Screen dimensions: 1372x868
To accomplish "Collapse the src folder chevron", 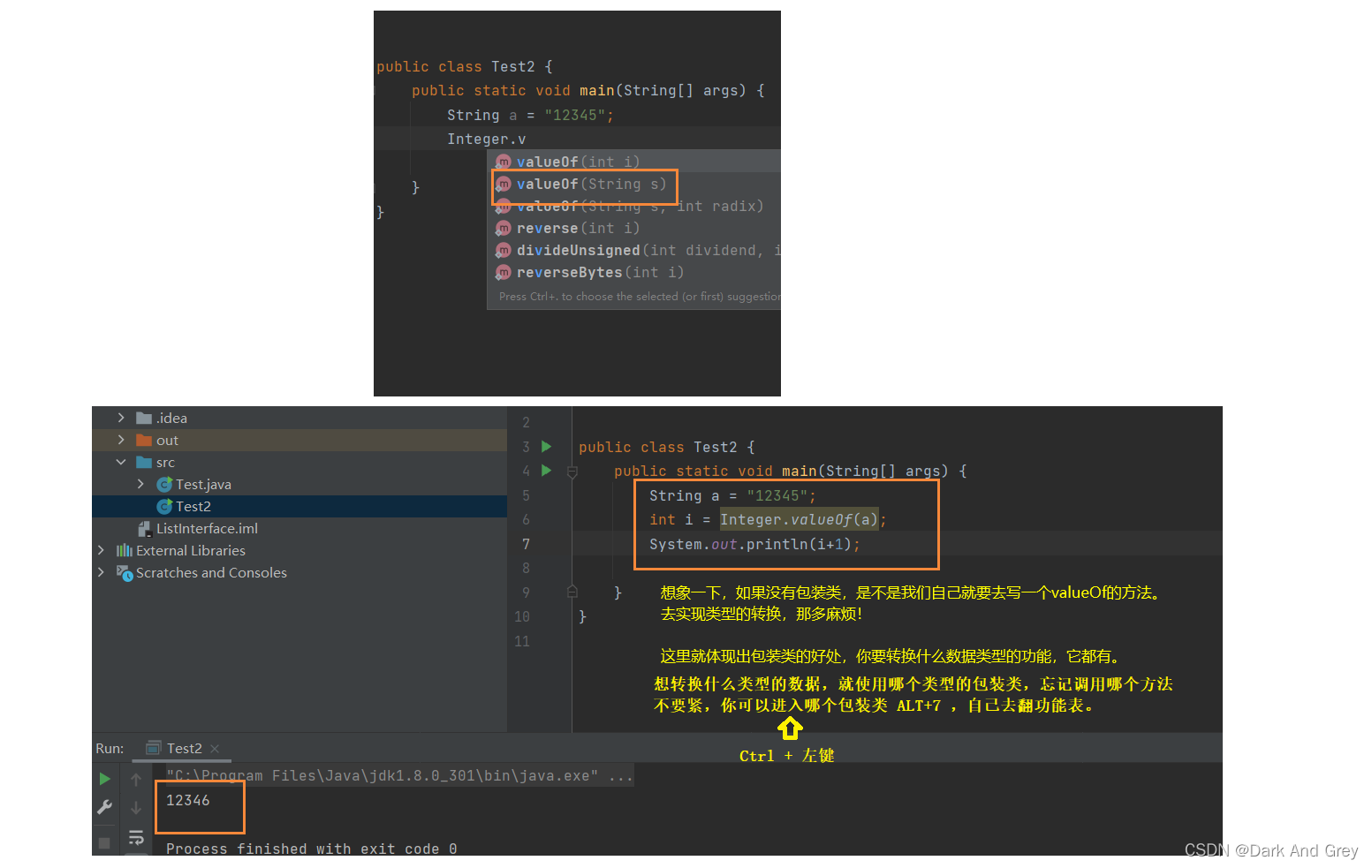I will tap(121, 462).
